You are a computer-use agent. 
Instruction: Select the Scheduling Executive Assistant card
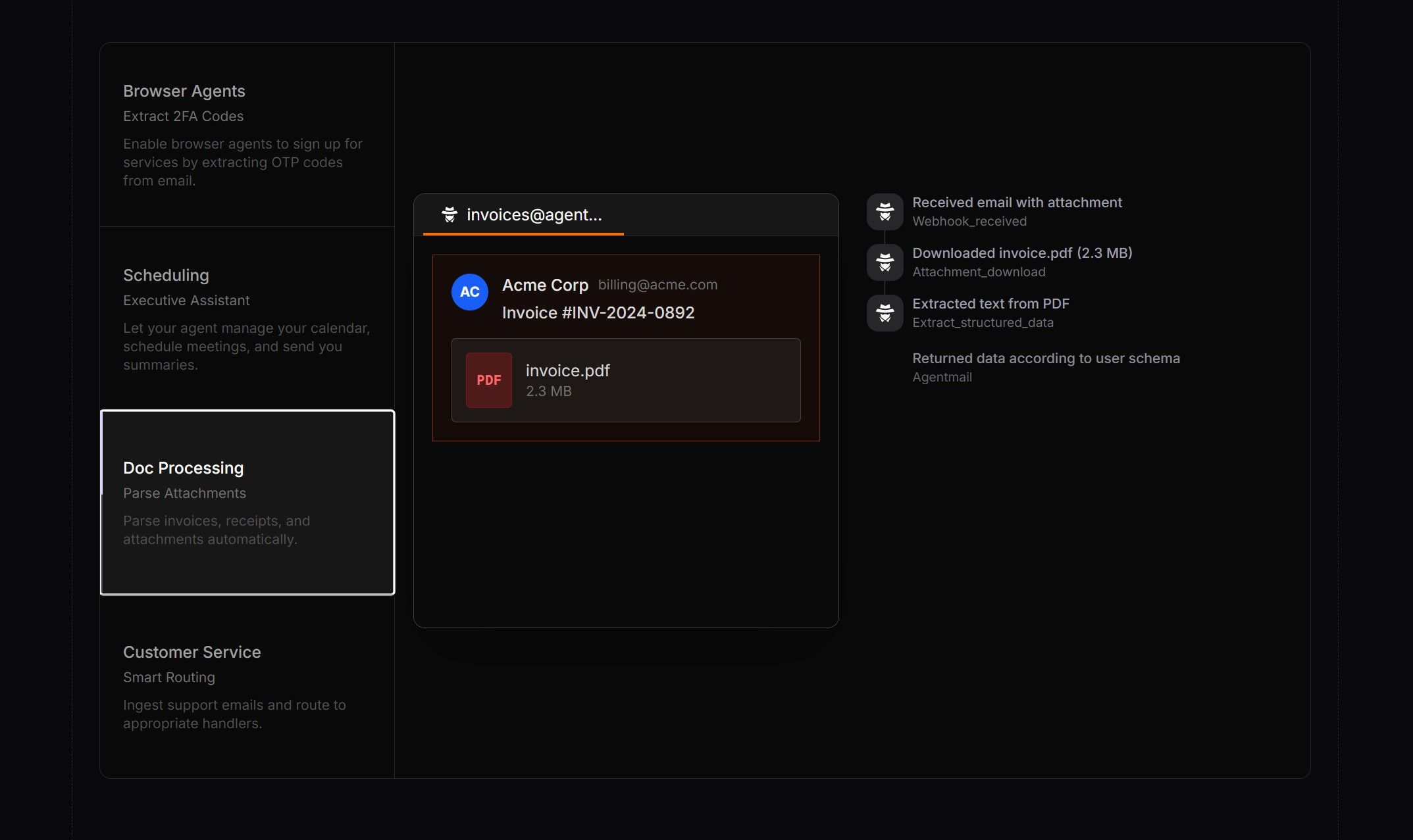tap(247, 318)
